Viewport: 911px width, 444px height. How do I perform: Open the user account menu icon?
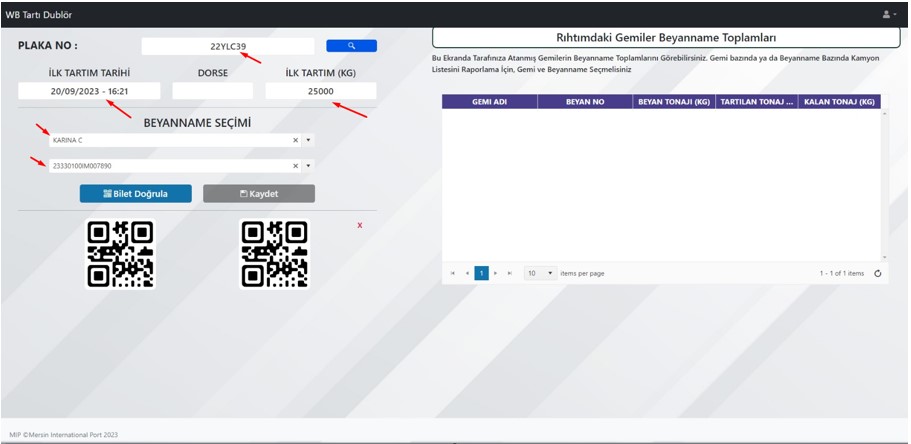click(889, 15)
